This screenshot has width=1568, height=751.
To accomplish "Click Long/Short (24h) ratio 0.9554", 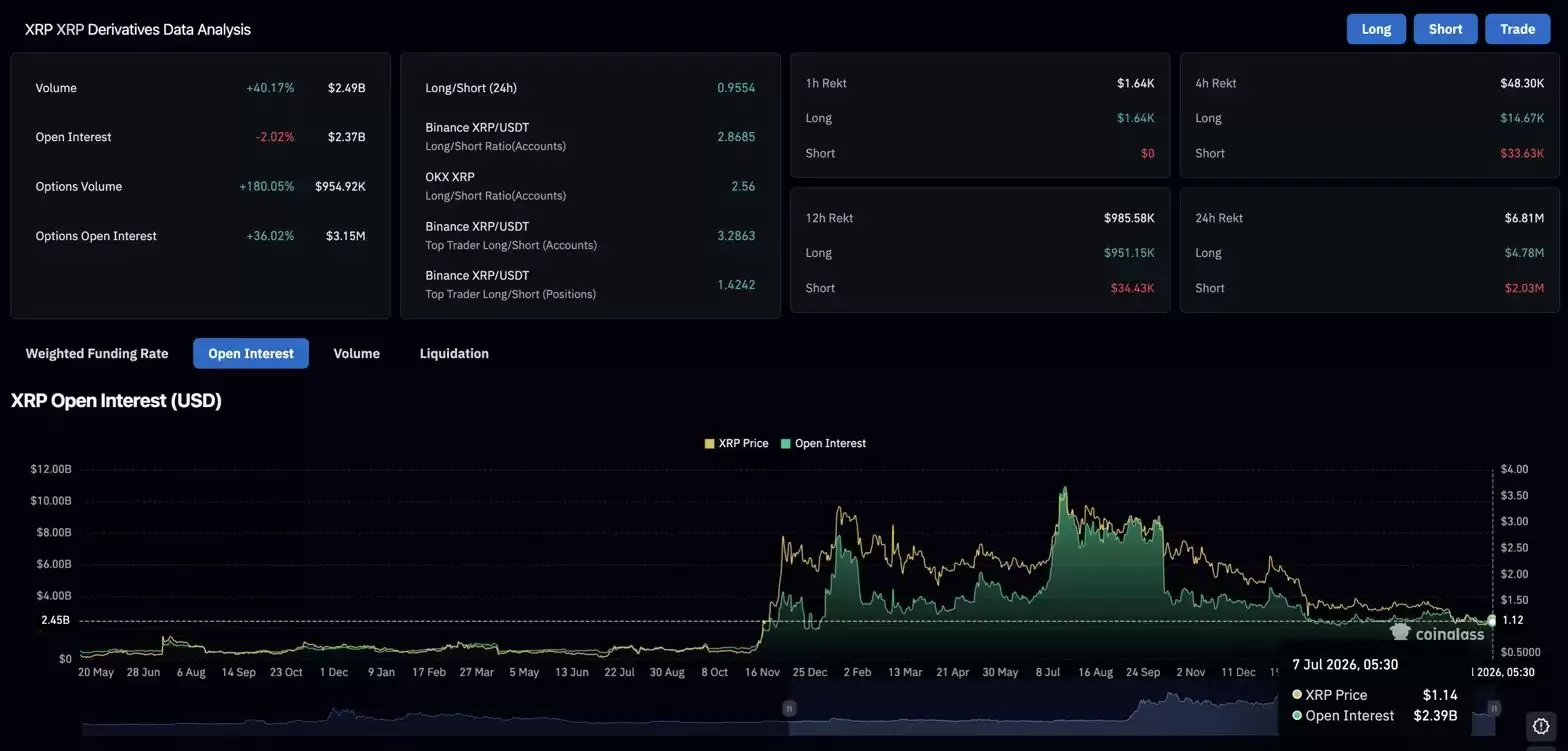I will [736, 88].
